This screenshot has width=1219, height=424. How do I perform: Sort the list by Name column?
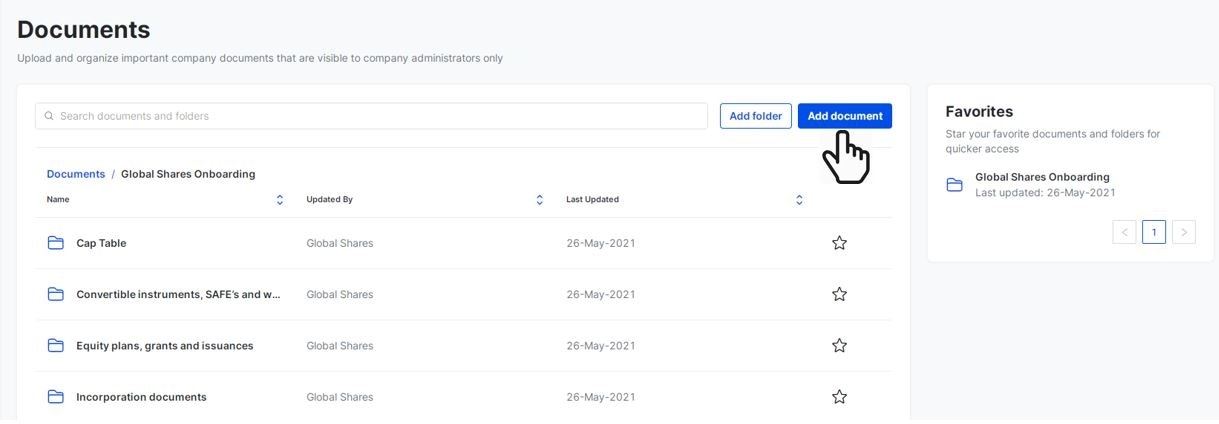coord(280,200)
